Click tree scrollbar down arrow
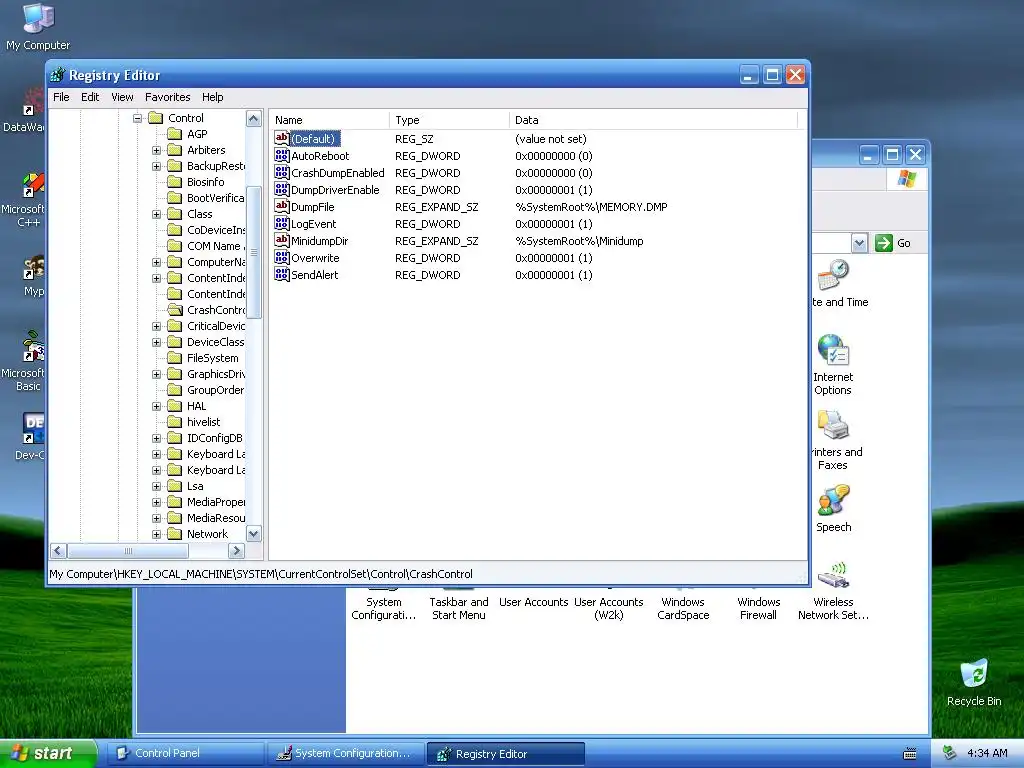 pyautogui.click(x=253, y=534)
